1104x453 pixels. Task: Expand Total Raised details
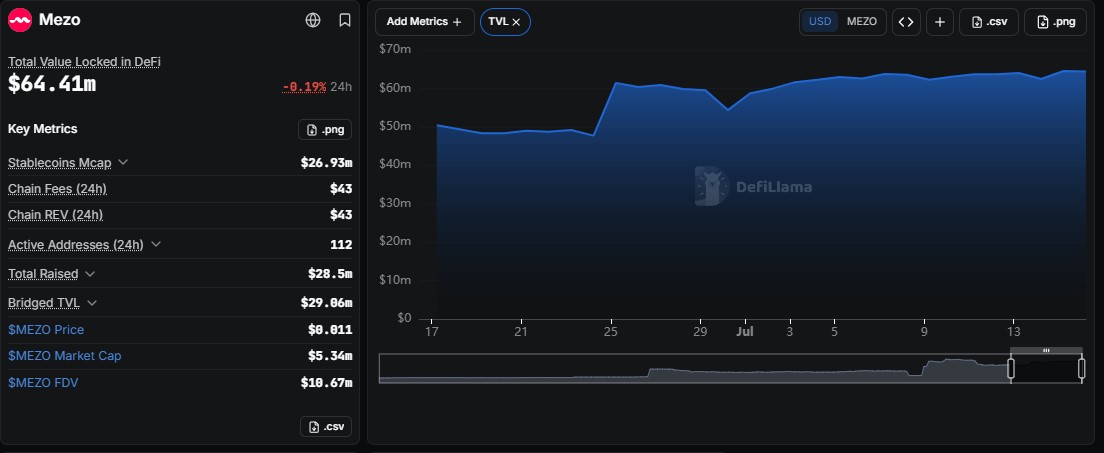(90, 273)
